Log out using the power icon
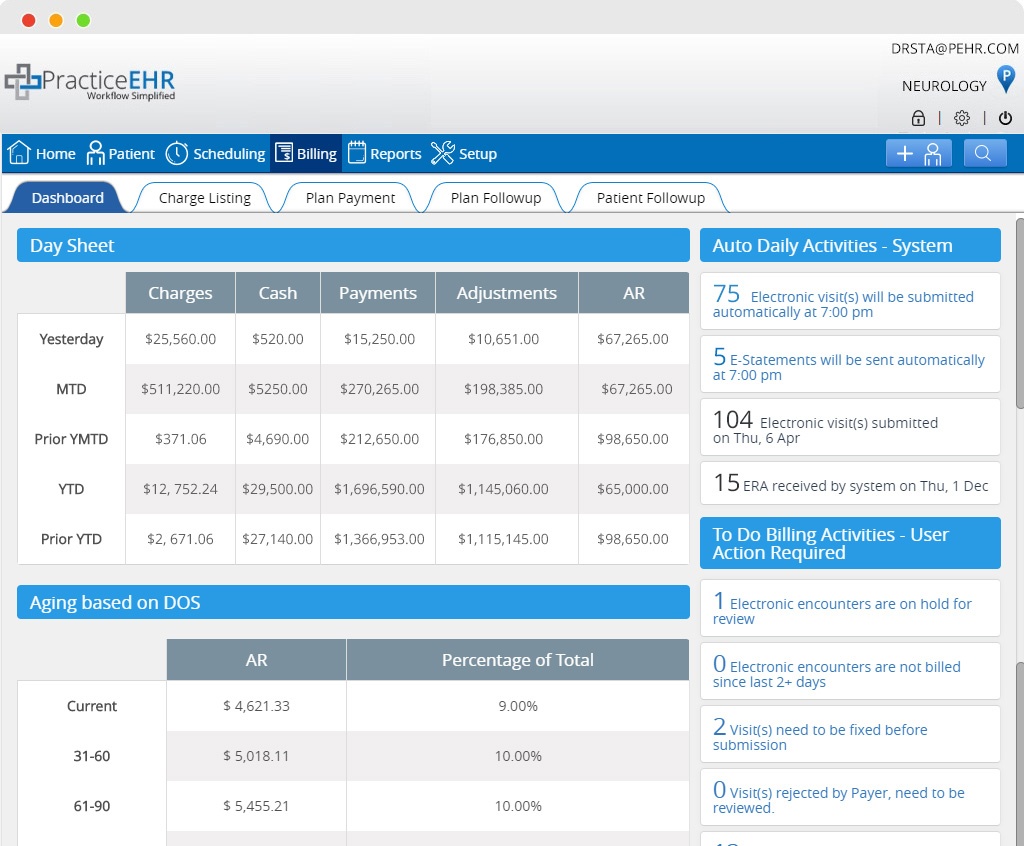Image resolution: width=1024 pixels, height=846 pixels. pyautogui.click(x=1004, y=117)
